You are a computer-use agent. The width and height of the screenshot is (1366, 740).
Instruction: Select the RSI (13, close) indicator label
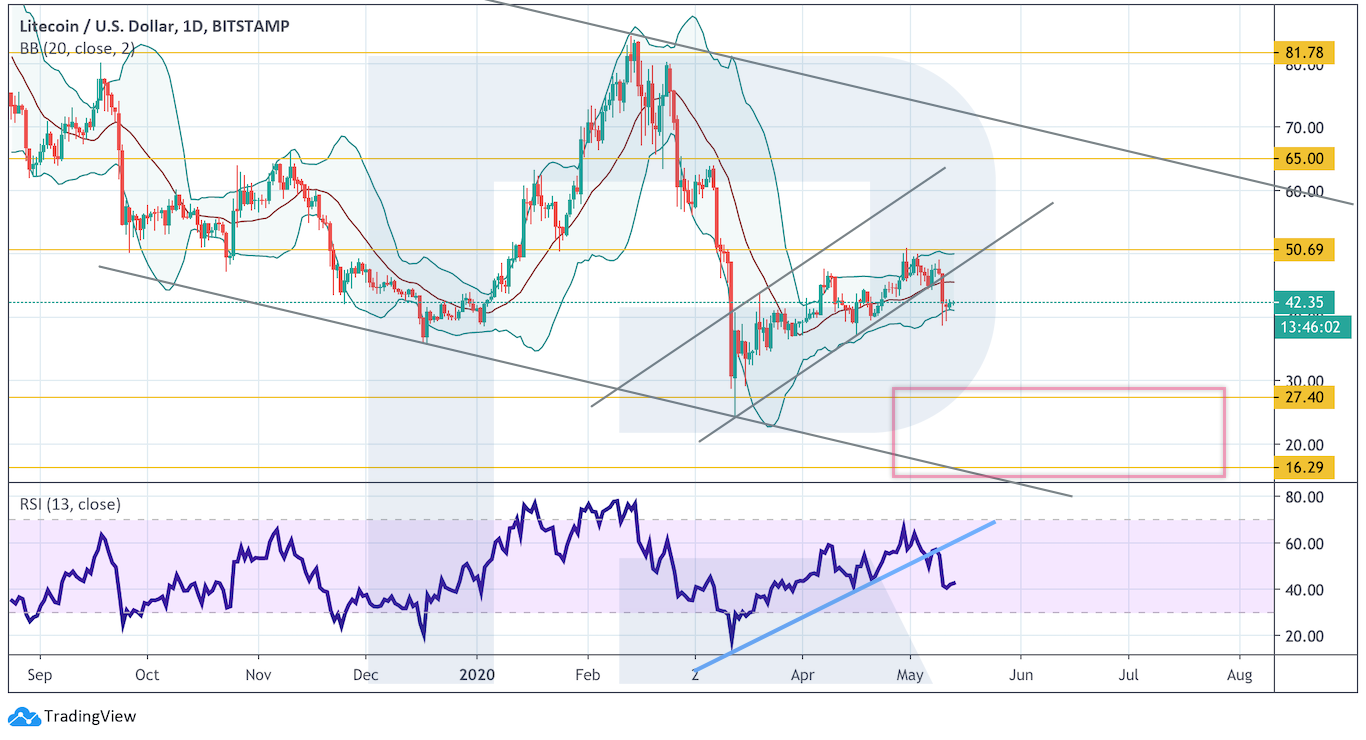pos(70,504)
